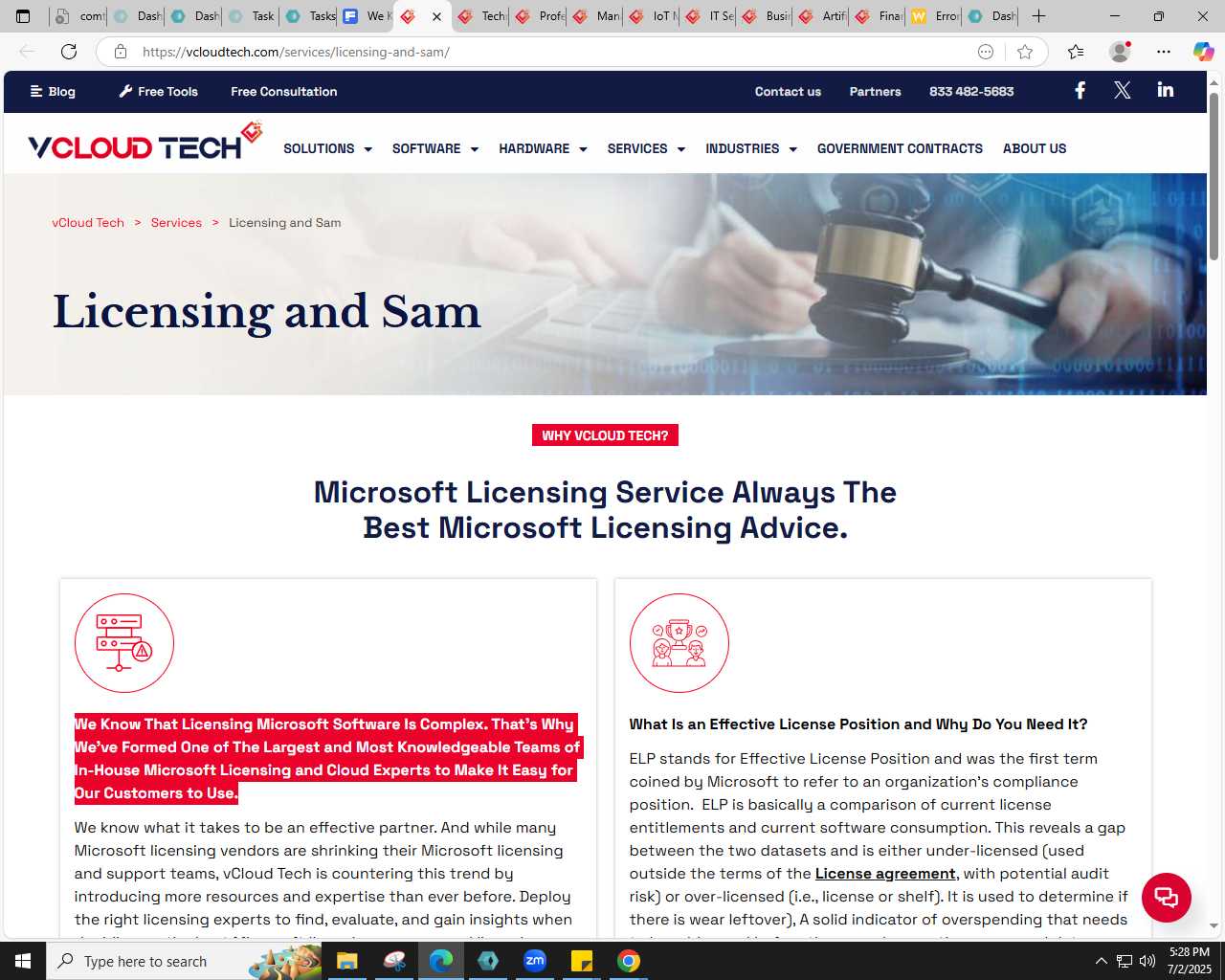Click the WHY VCLOUD TECH? badge
Viewport: 1225px width, 980px height.
click(605, 435)
